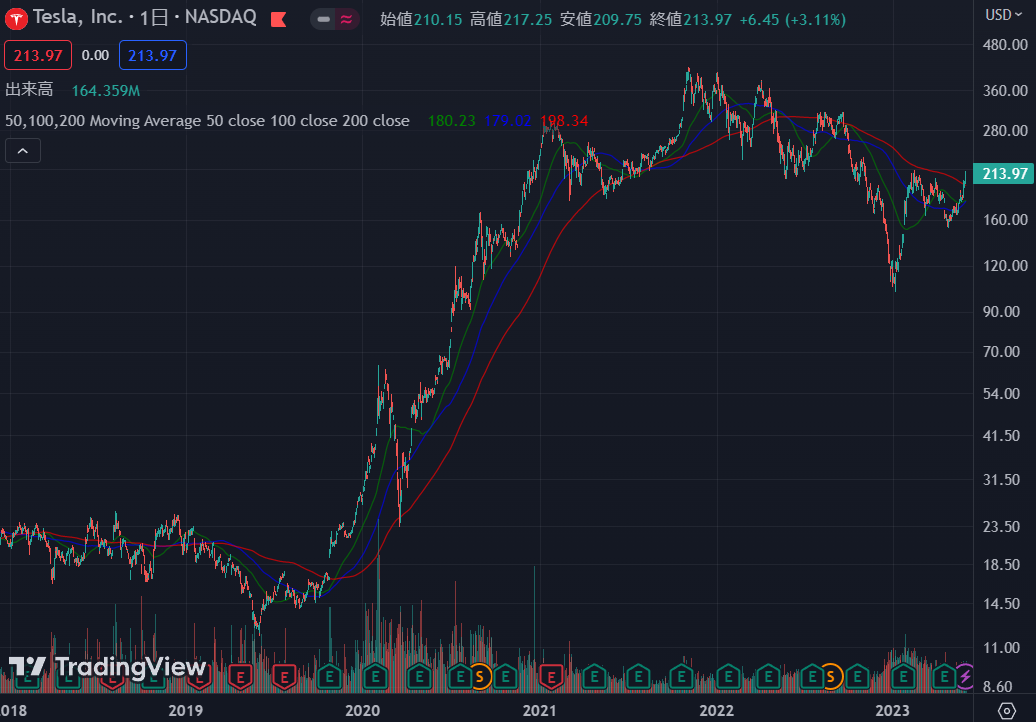Click the green 180.23 moving average value
This screenshot has width=1036, height=722.
tap(451, 121)
